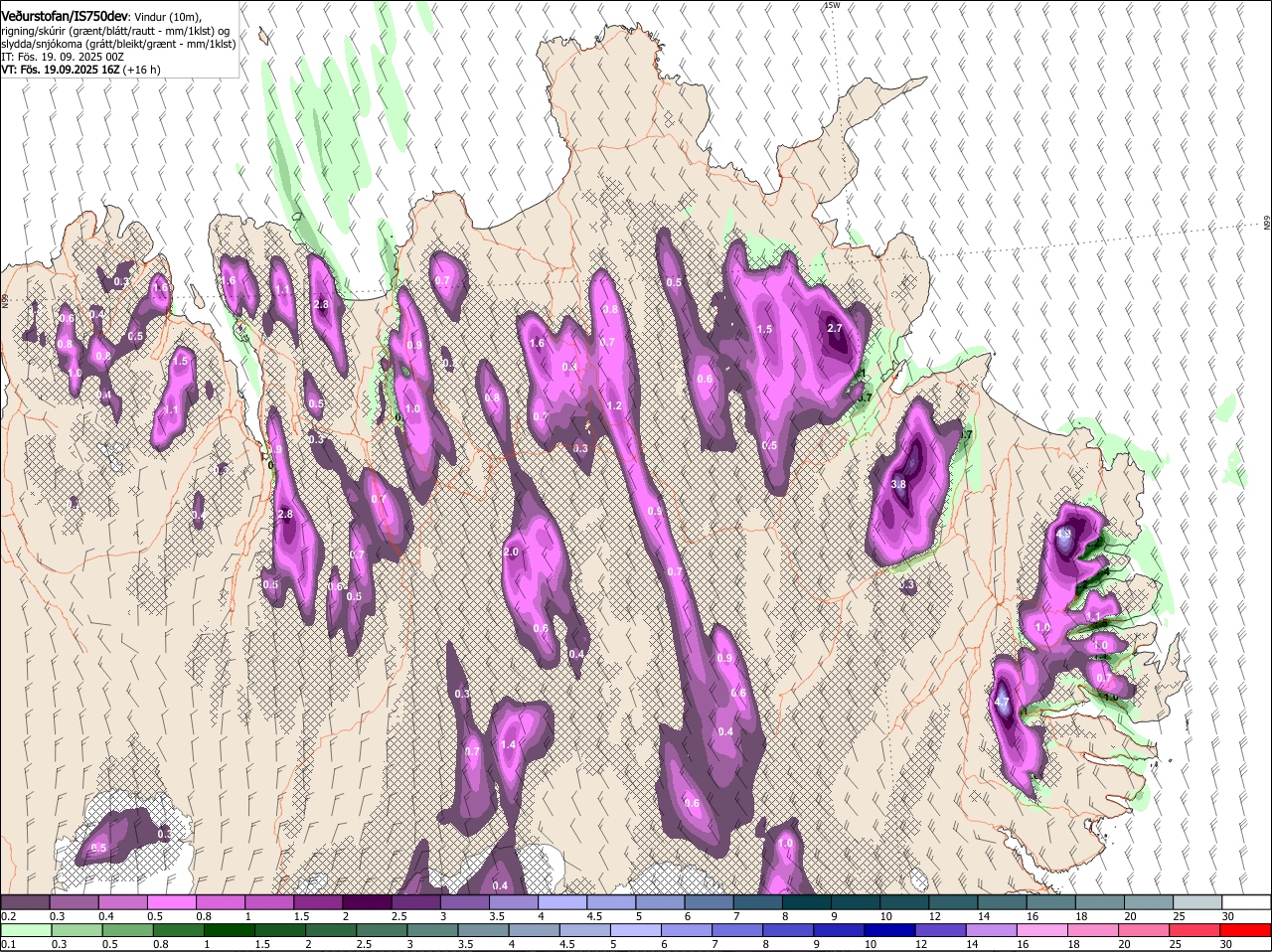Viewport: 1272px width, 952px height.
Task: Pick the dark purple swatch starting at 2 in the purple legend
Action: point(367,902)
